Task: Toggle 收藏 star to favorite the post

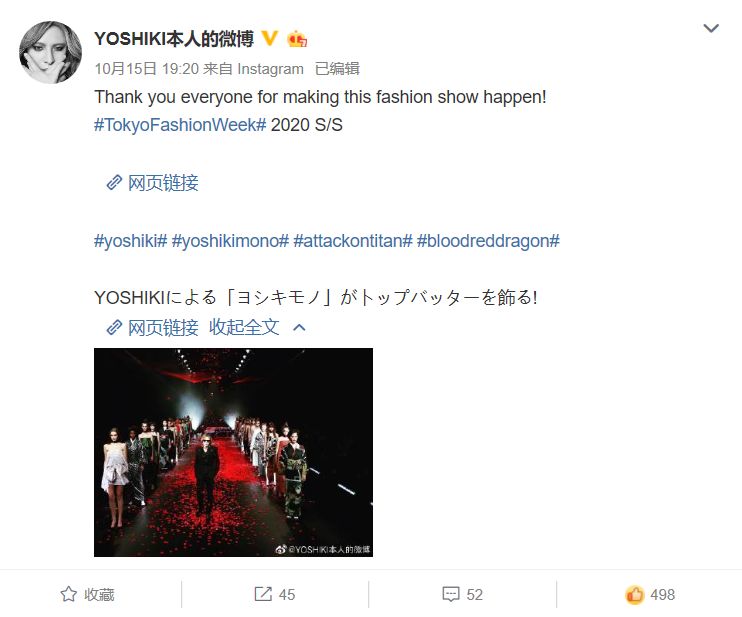Action: (88, 595)
